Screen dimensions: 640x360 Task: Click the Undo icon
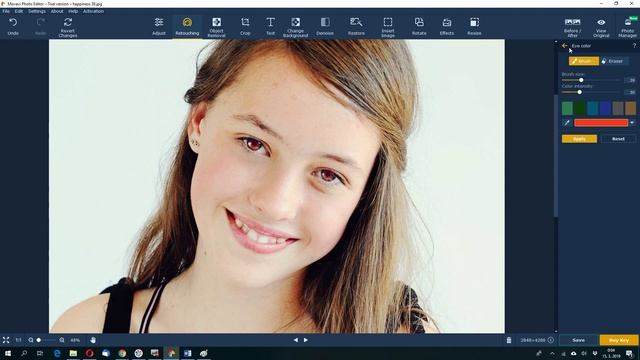[x=13, y=22]
